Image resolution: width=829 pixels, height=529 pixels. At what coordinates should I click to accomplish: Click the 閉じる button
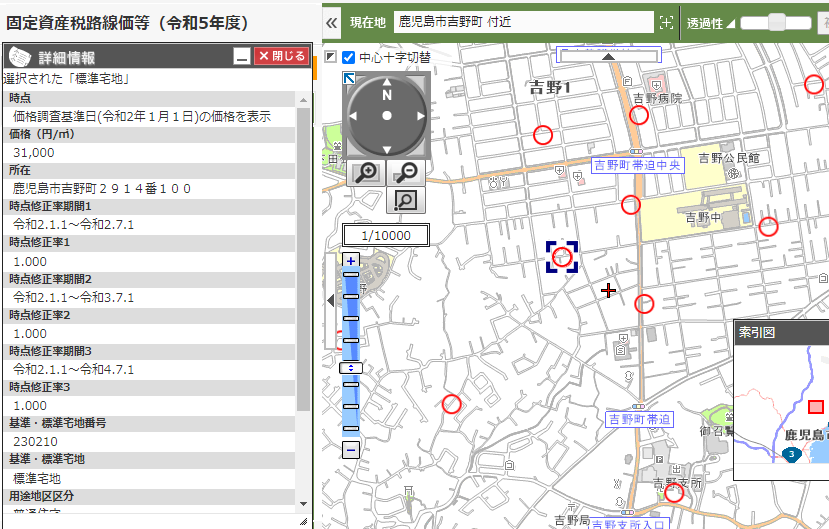point(280,57)
